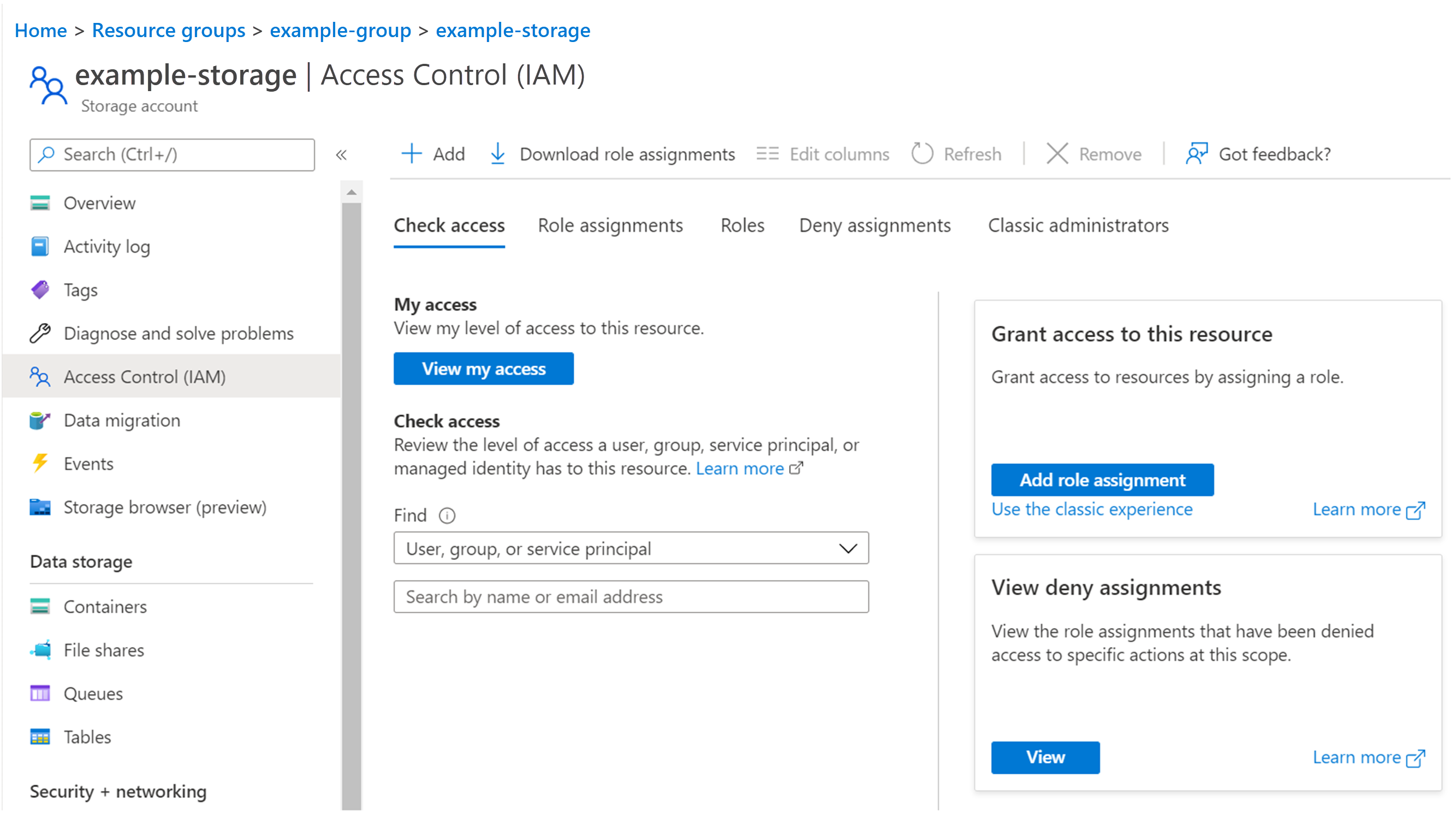This screenshot has height=813, width=1456.
Task: Select the File shares label
Action: coord(104,650)
